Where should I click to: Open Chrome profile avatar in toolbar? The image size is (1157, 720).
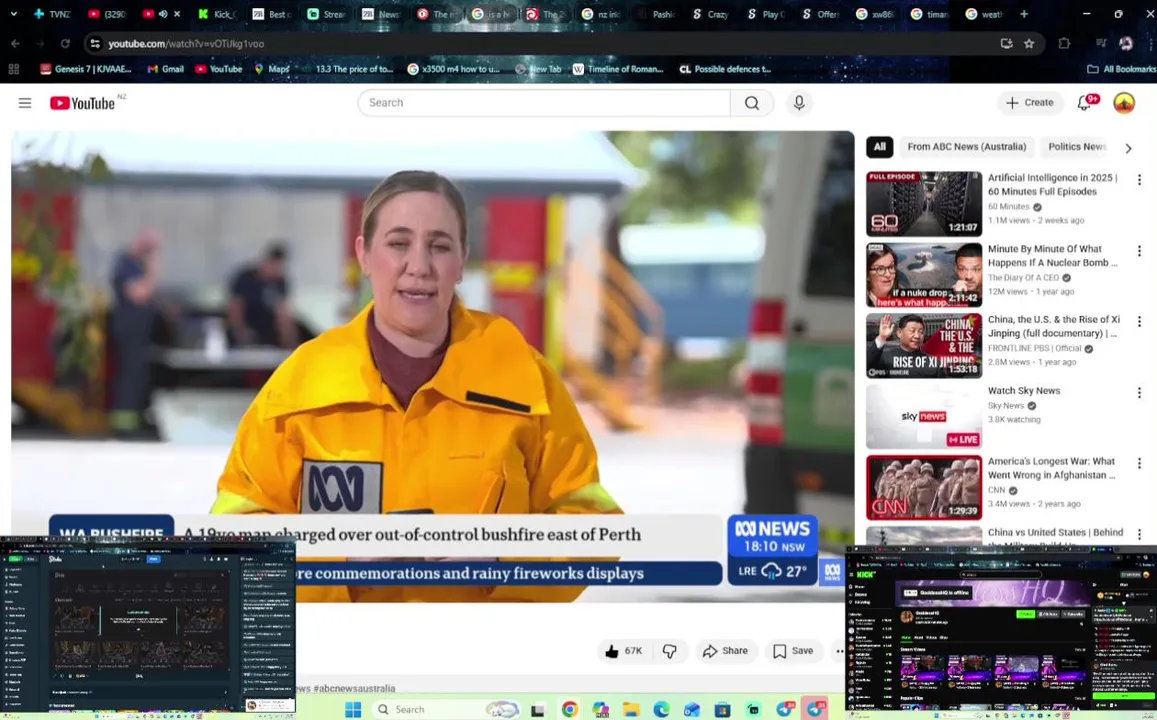(x=1126, y=44)
